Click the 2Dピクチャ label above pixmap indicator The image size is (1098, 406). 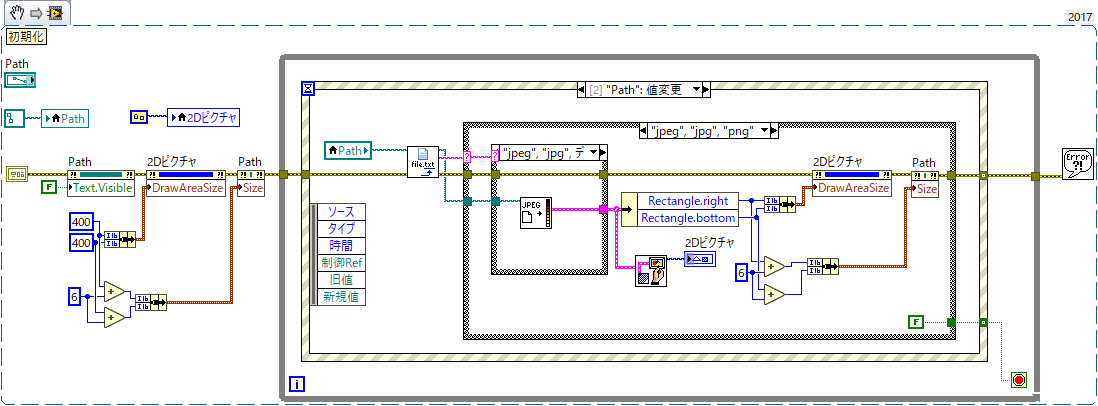pyautogui.click(x=709, y=243)
